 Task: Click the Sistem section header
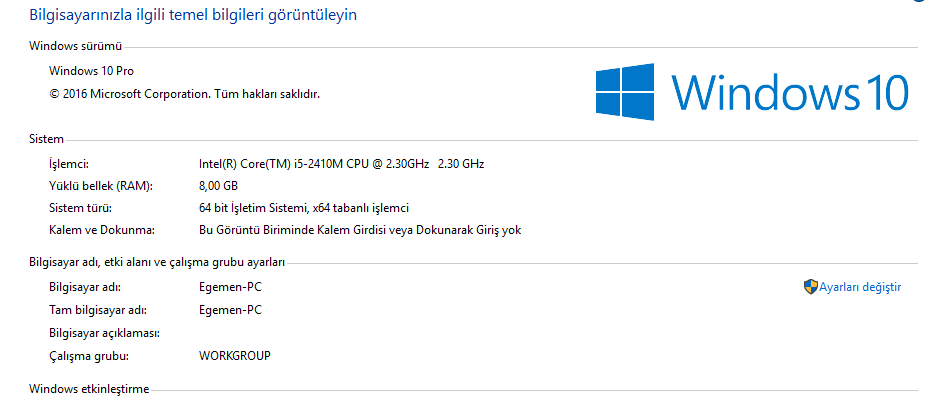46,140
